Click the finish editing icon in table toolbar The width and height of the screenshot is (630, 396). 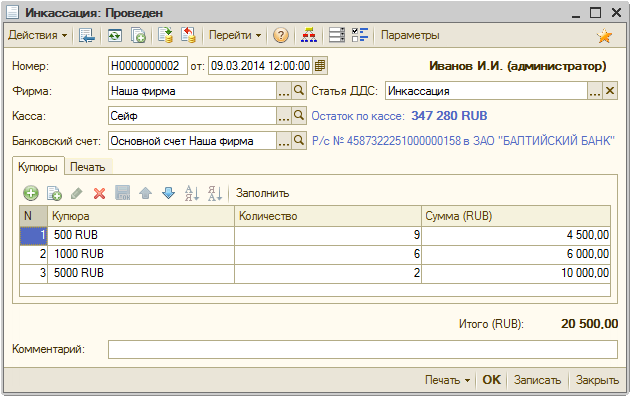coord(123,193)
